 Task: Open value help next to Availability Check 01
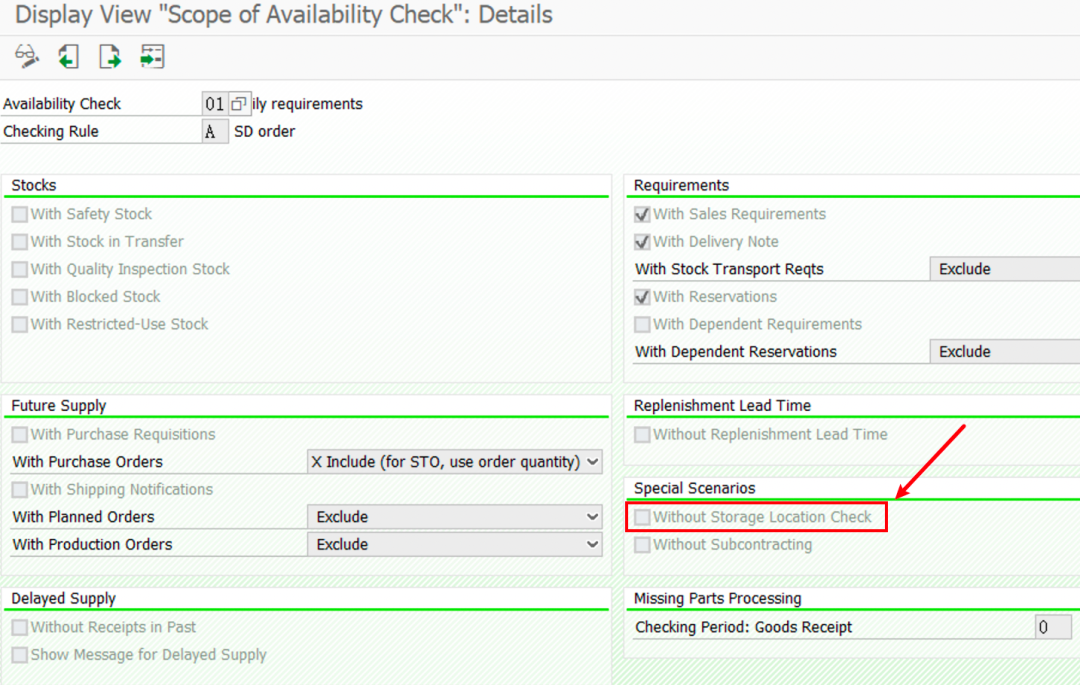pos(238,104)
